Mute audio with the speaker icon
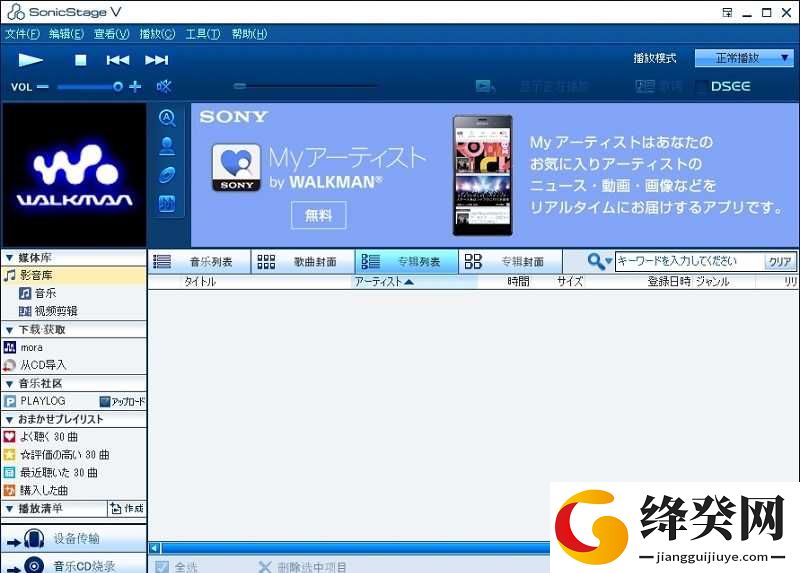 coord(164,86)
